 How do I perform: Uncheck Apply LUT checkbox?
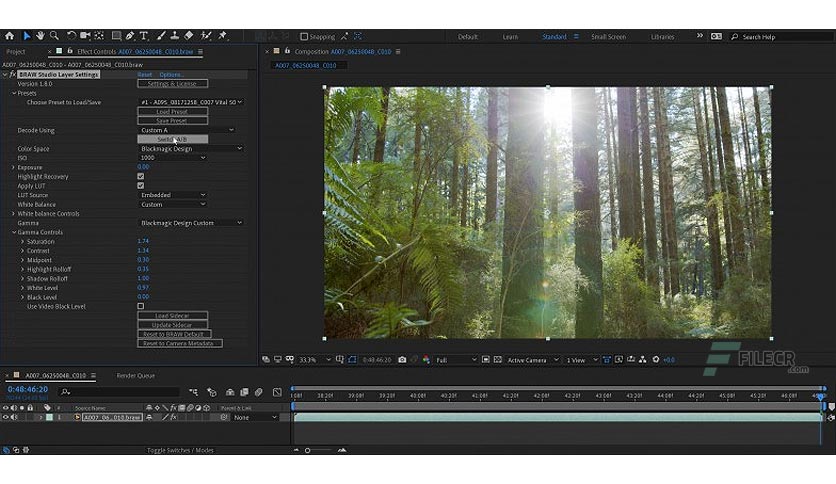click(x=141, y=185)
